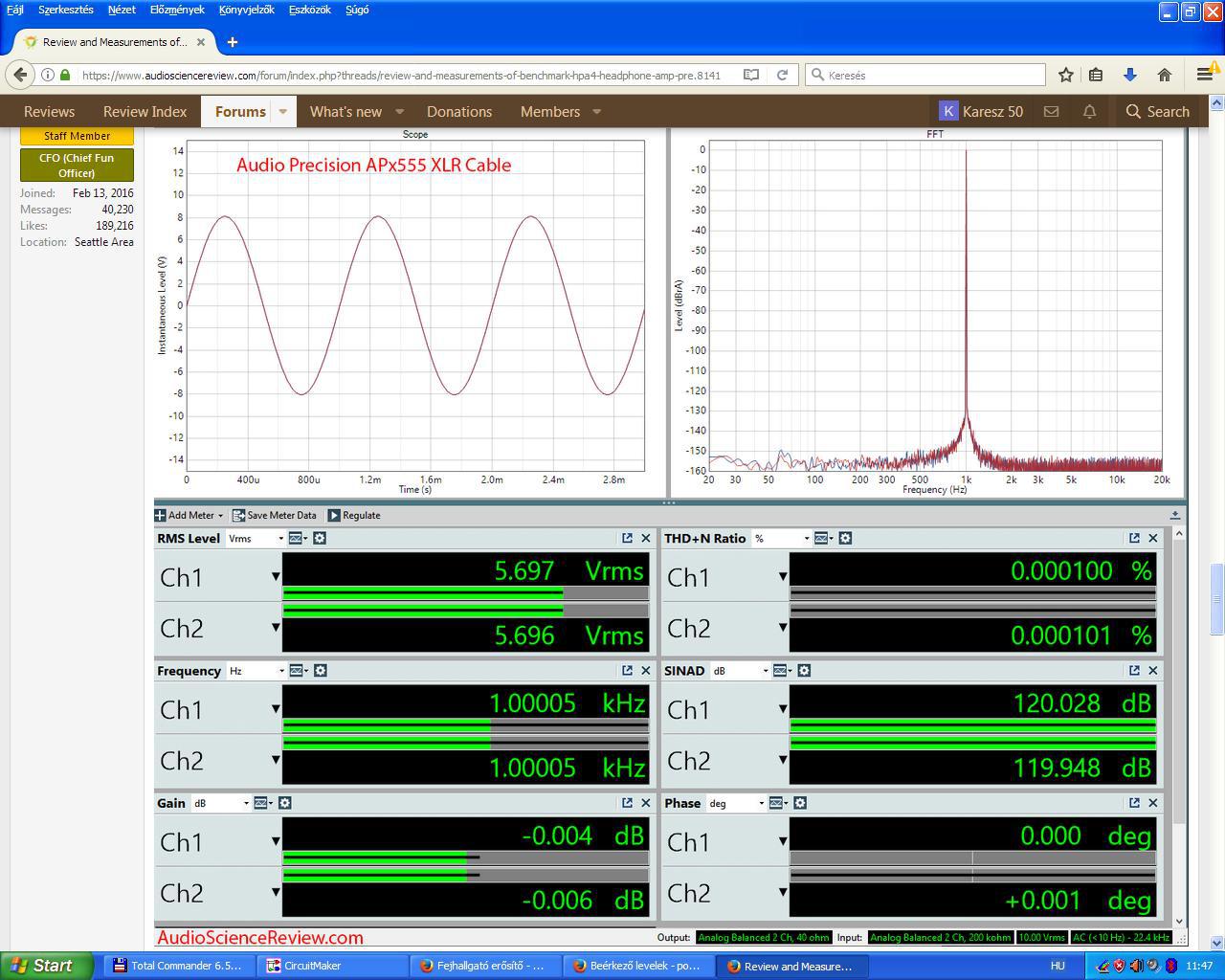Screen dimensions: 1225x980
Task: Bookmark this page with star icon
Action: pyautogui.click(x=1065, y=75)
